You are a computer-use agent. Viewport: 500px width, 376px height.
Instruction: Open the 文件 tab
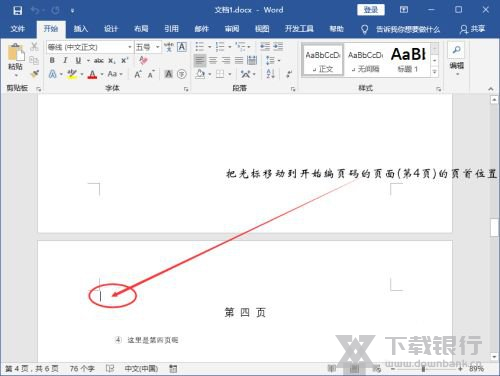17,29
